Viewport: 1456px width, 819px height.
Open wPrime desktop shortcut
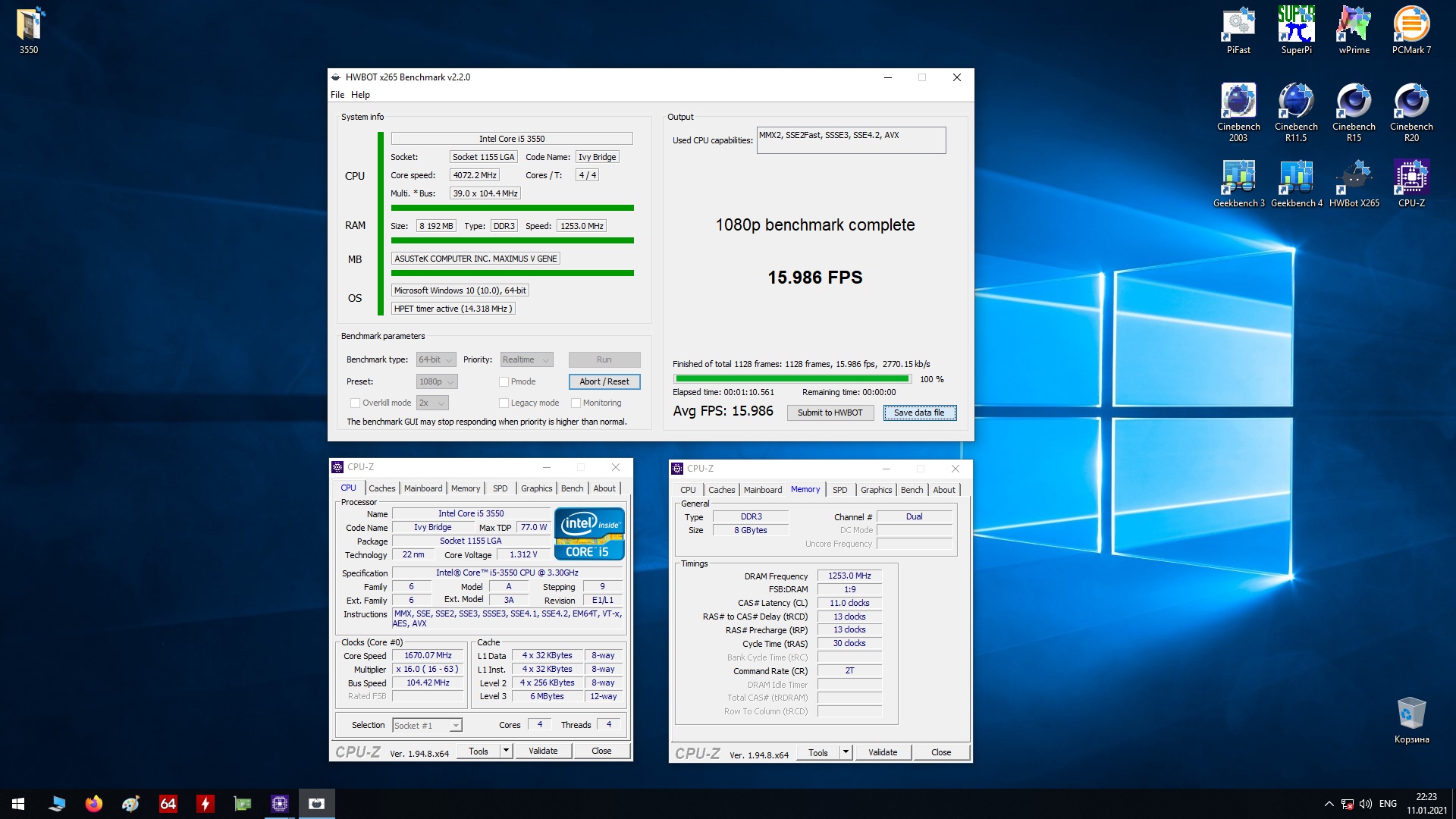click(x=1354, y=30)
